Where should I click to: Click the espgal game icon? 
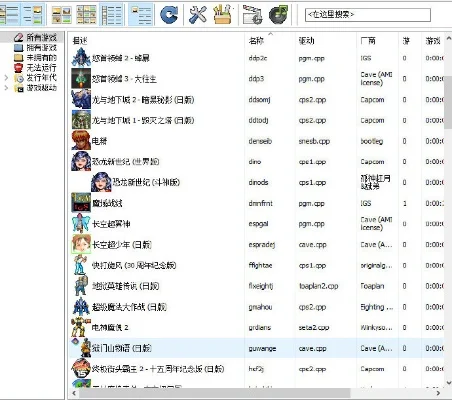point(81,223)
